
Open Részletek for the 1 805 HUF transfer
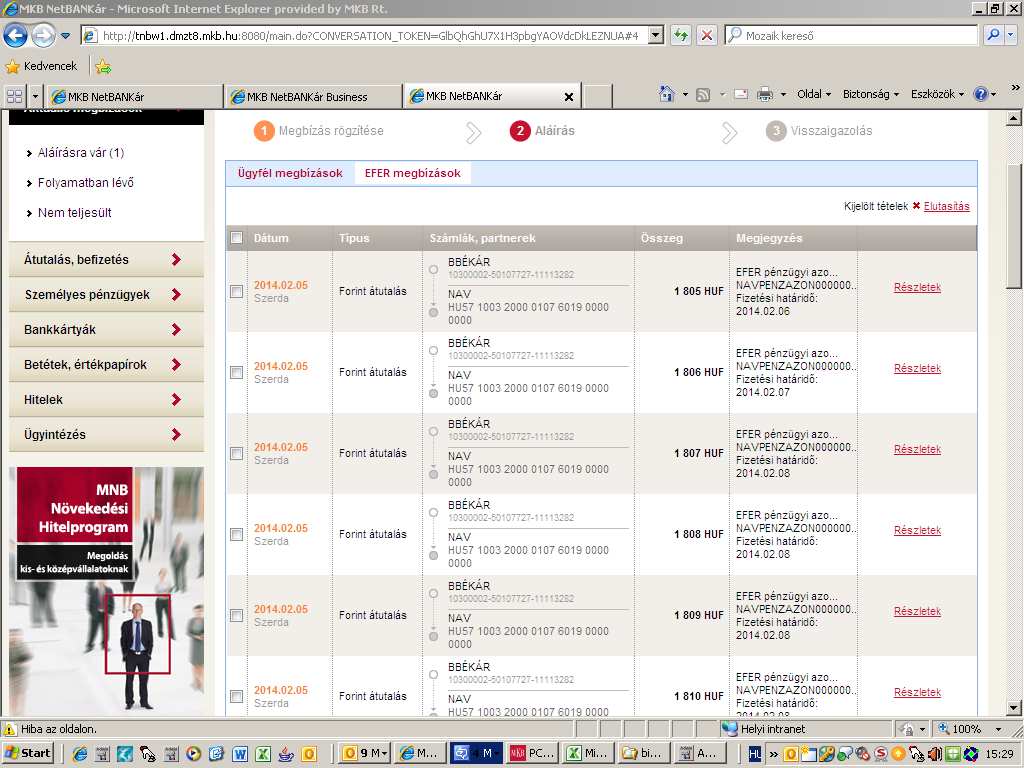(x=917, y=287)
